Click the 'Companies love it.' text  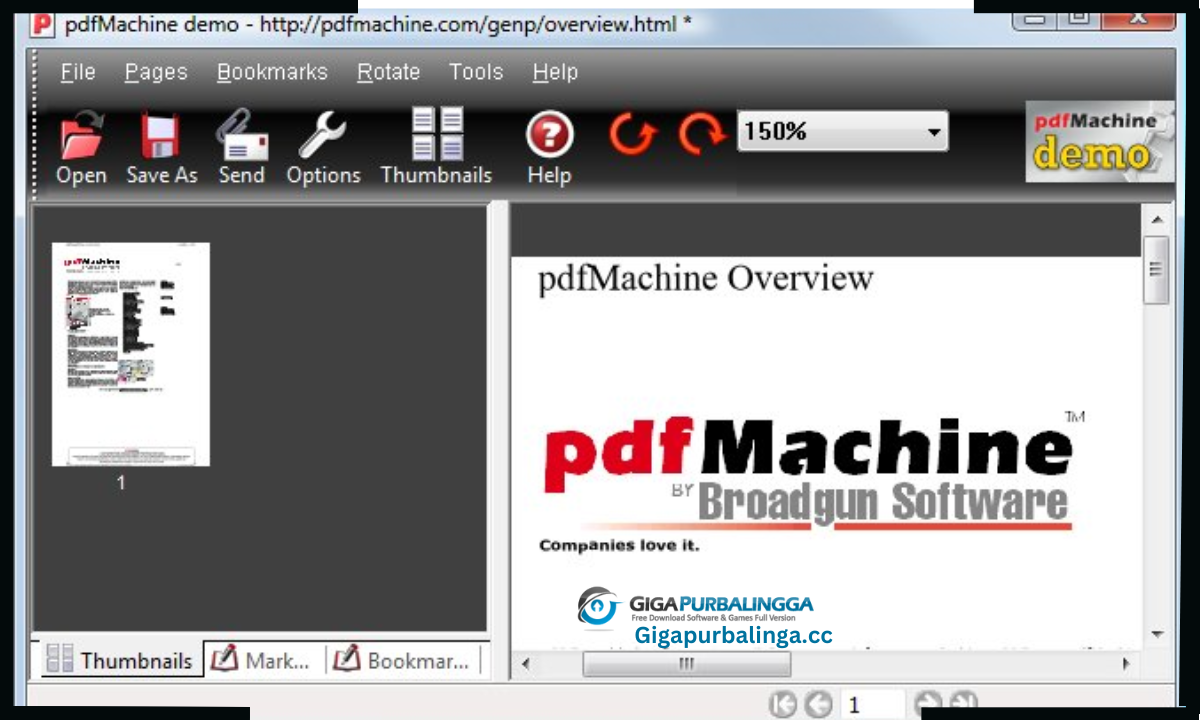pos(619,545)
